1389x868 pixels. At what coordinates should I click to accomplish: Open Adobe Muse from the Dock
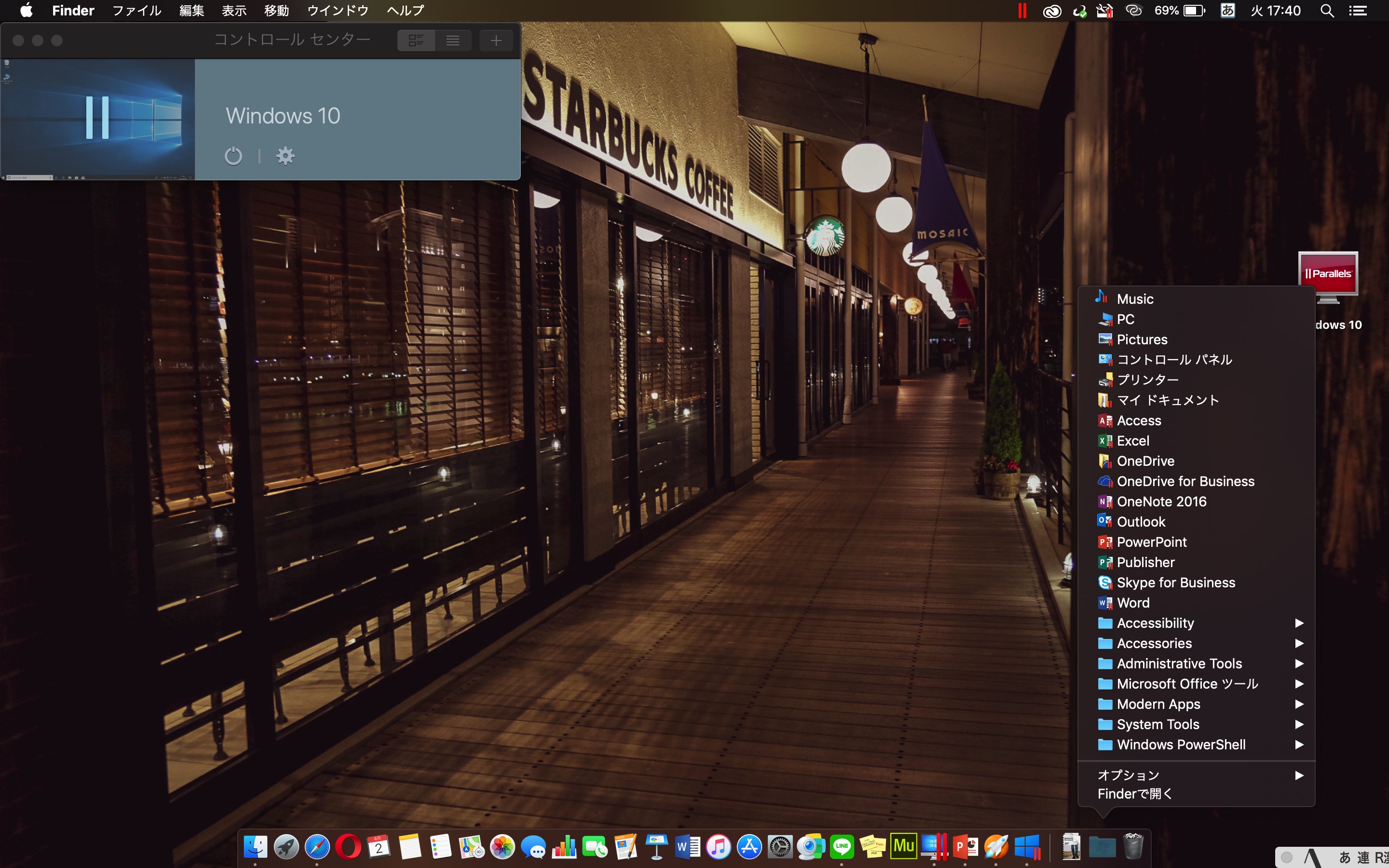[x=903, y=846]
